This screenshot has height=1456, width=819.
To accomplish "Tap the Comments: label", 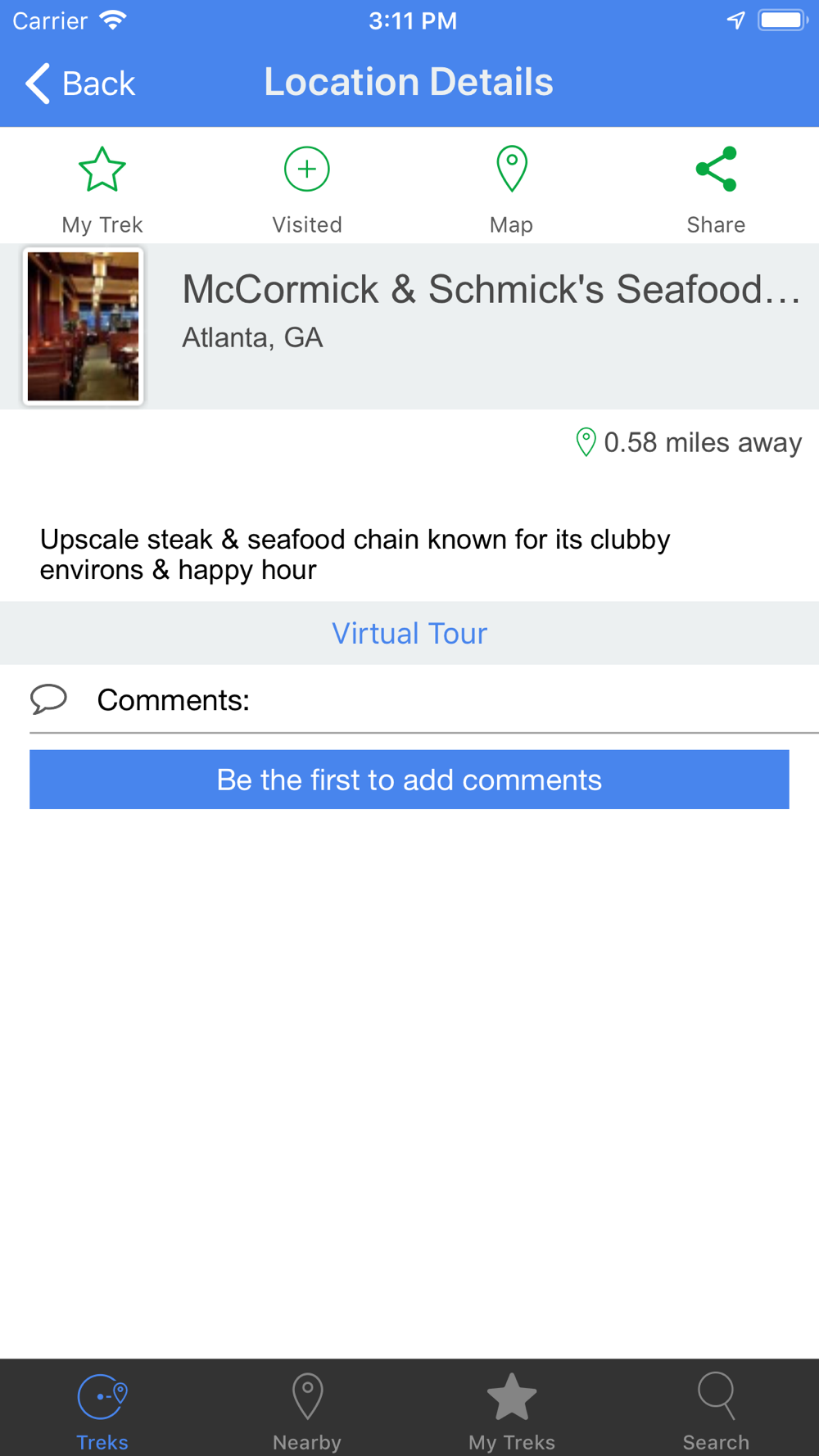I will click(174, 700).
